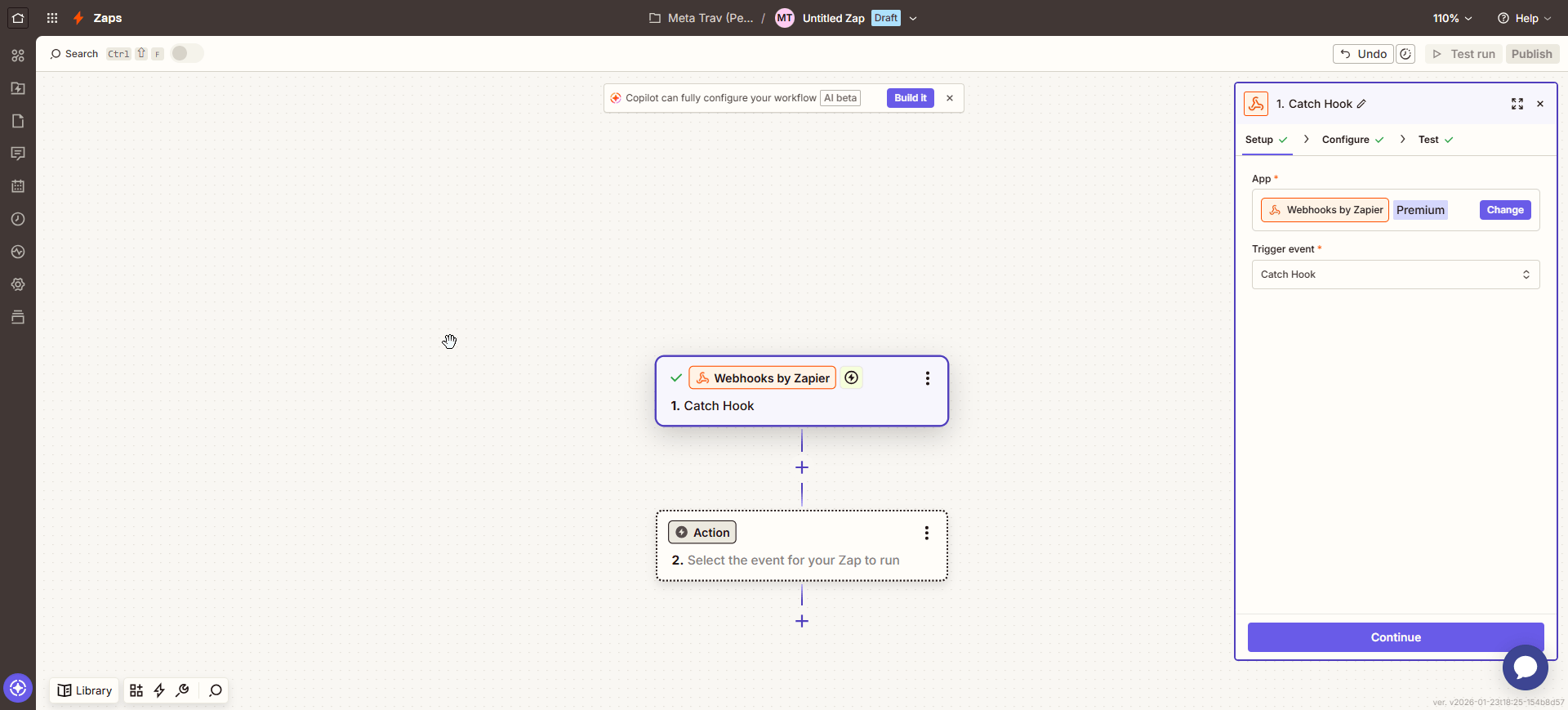Open the zoom level 110% dropdown
This screenshot has height=710, width=1568.
point(1452,18)
